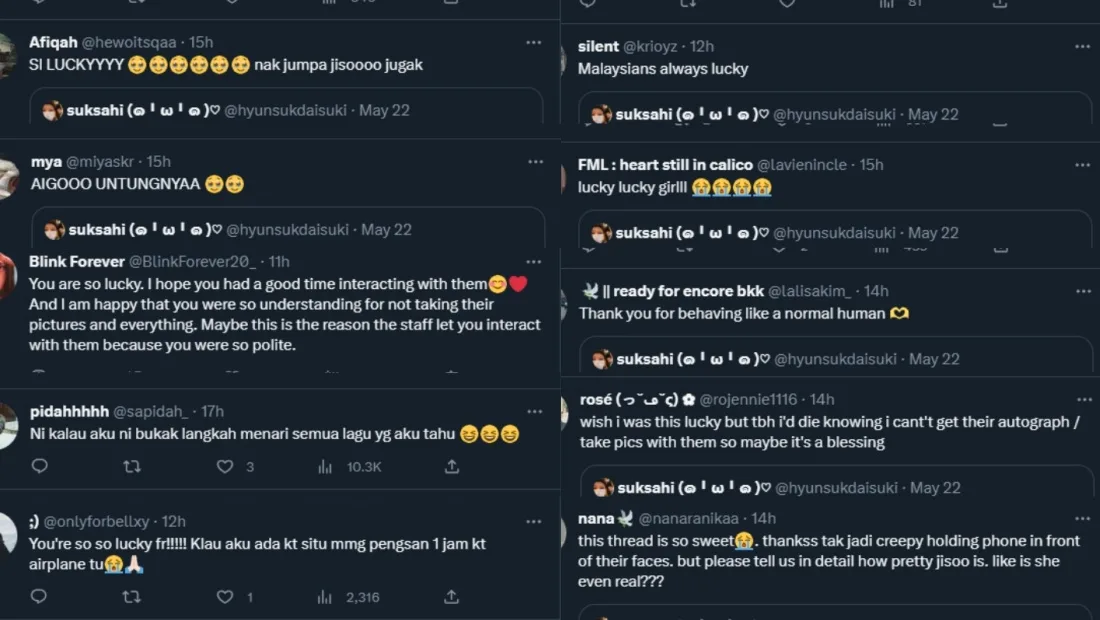Share pidahhhhh's tweet
The height and width of the screenshot is (620, 1100).
[x=452, y=466]
